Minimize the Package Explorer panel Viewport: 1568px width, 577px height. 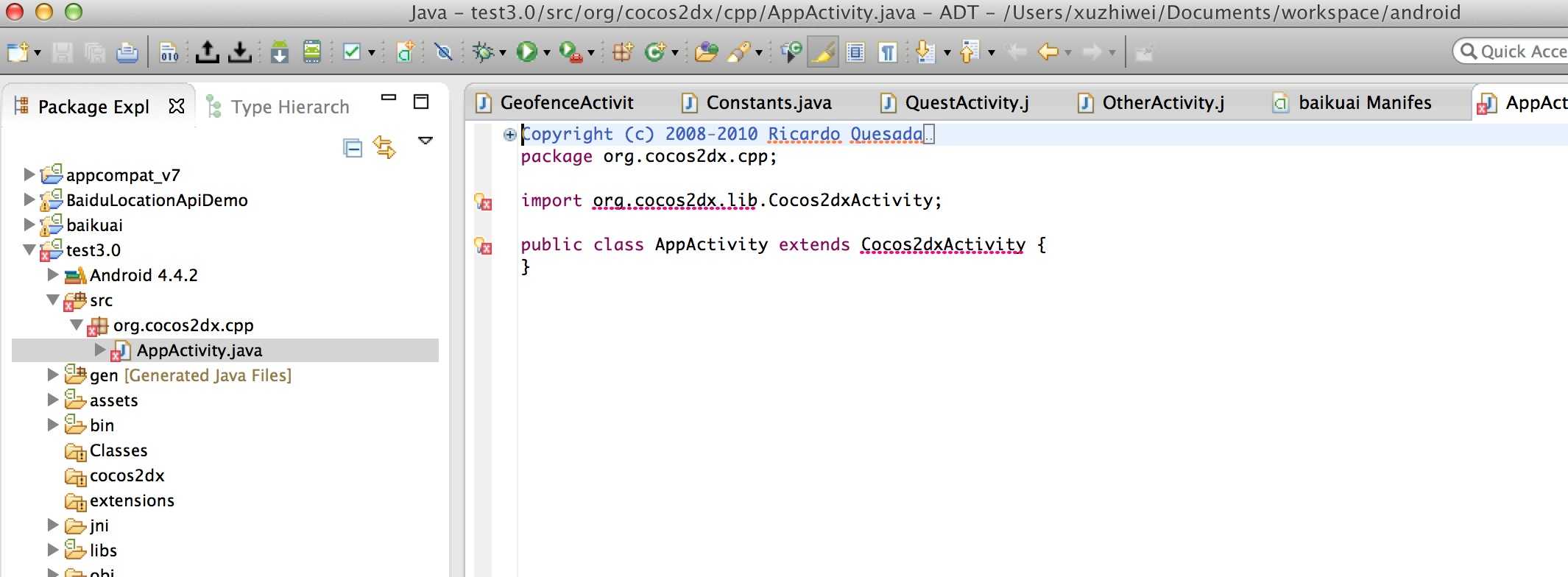point(389,99)
